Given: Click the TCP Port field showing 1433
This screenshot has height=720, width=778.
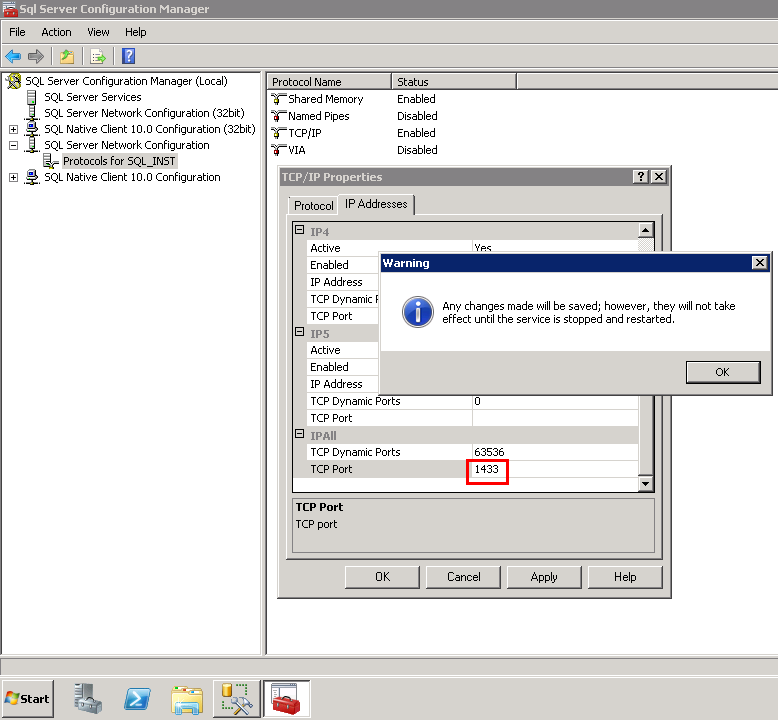Looking at the screenshot, I should (490, 470).
